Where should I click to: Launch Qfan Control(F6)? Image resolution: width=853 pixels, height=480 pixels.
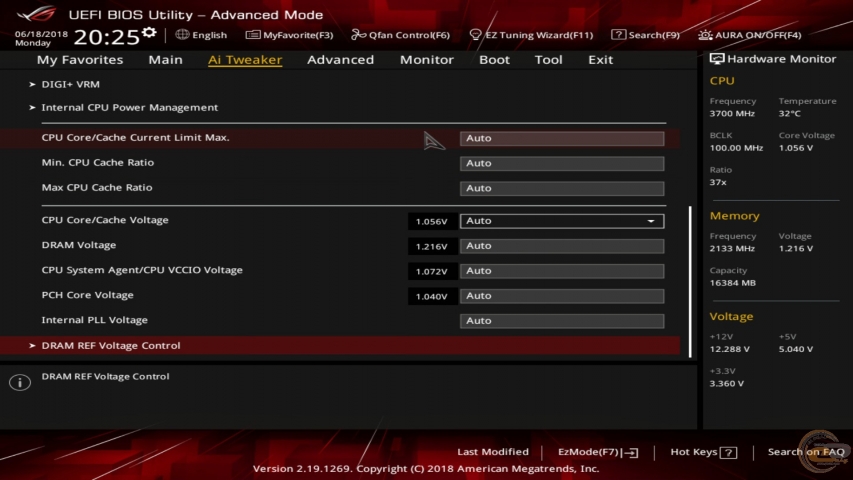(x=400, y=35)
